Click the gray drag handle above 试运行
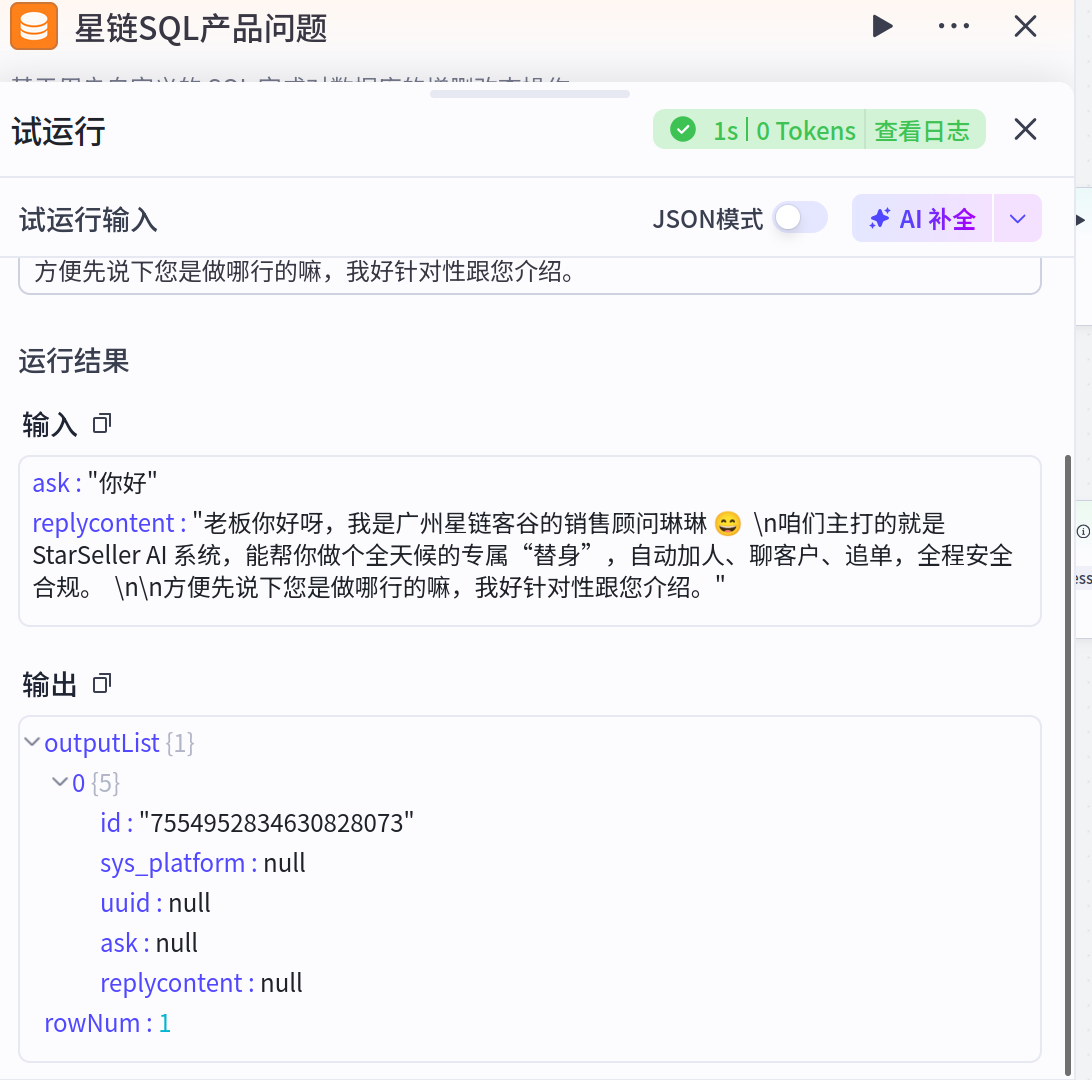Viewport: 1092px width, 1080px height. tap(529, 94)
